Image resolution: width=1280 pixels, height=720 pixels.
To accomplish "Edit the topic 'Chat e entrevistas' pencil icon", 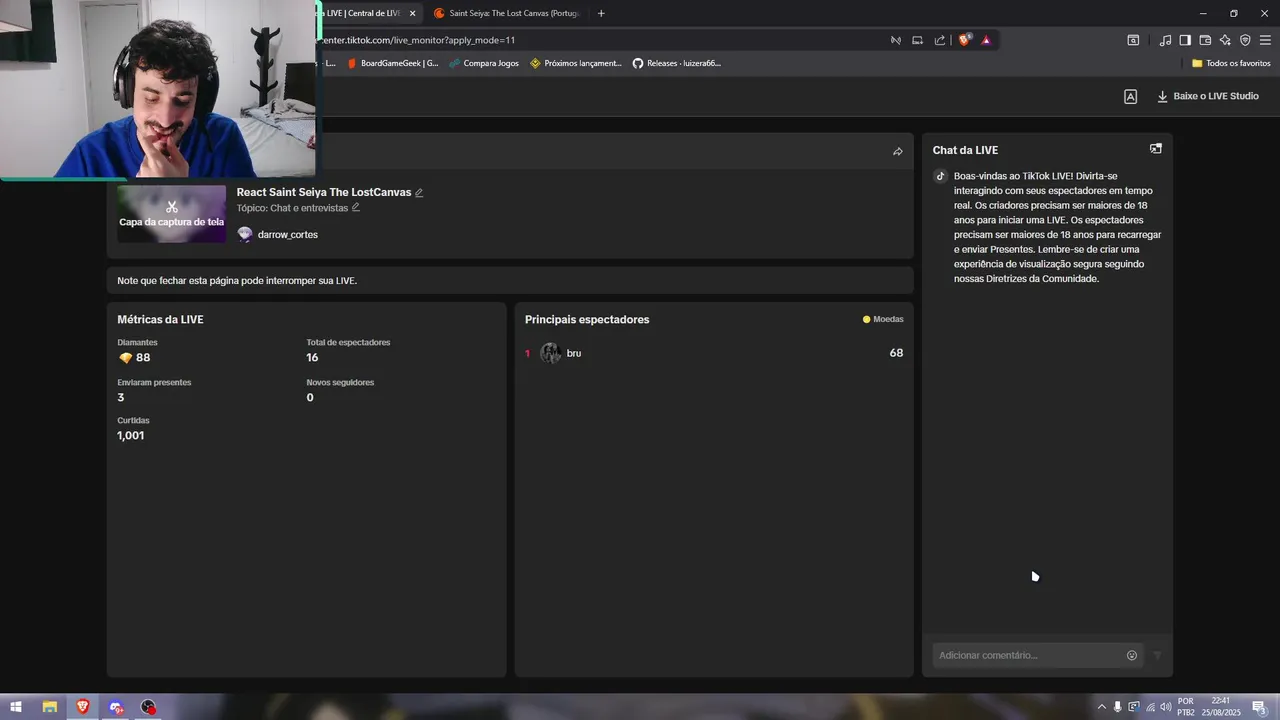I will click(355, 208).
